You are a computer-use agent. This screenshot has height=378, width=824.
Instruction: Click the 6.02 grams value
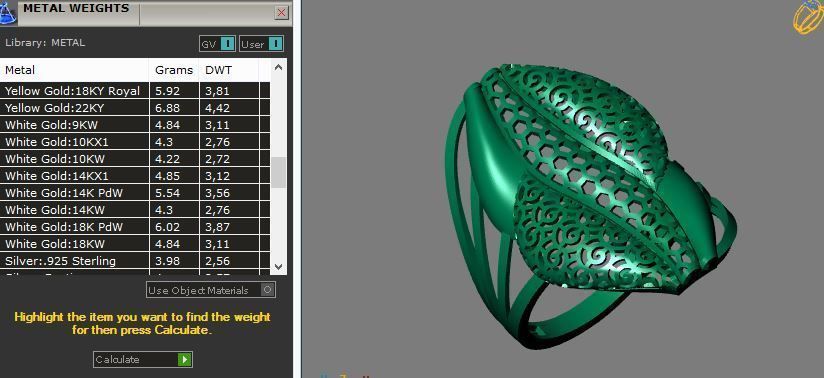[168, 227]
